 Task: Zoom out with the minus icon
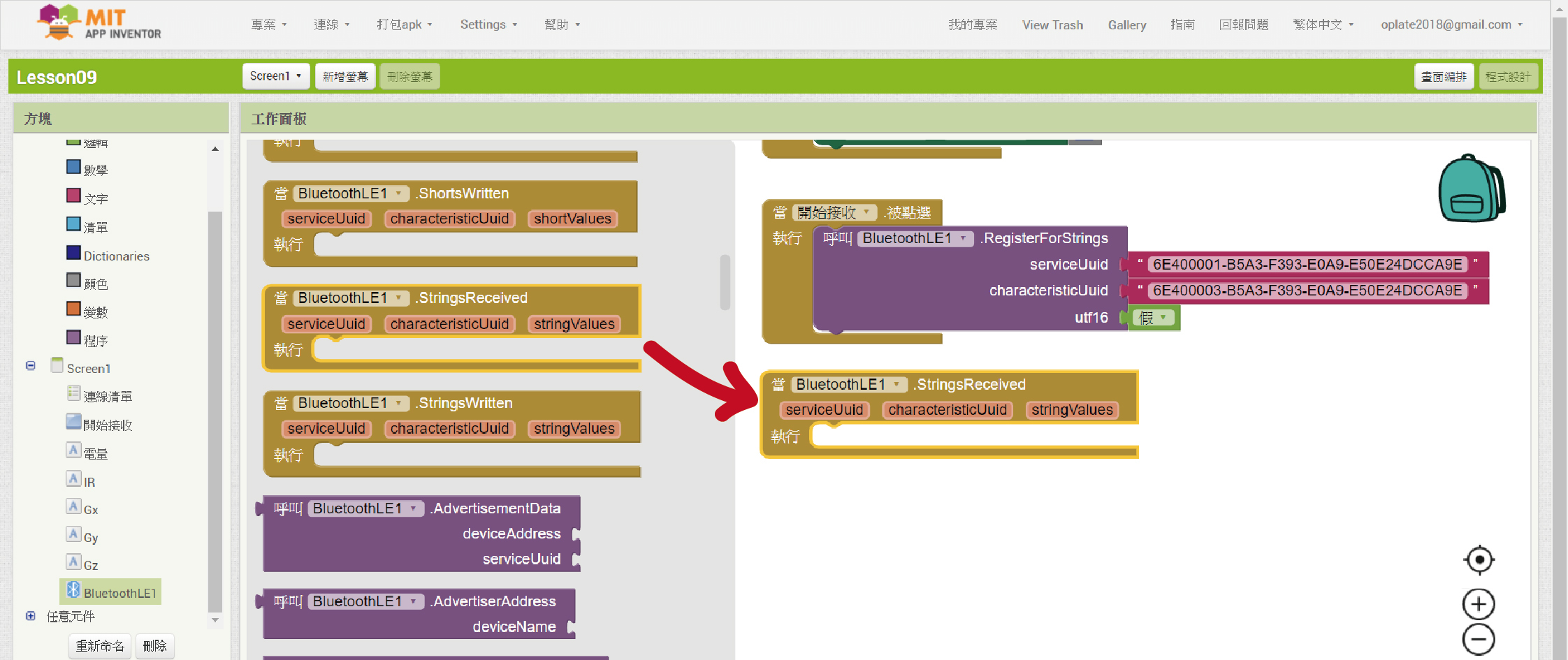pos(1479,639)
